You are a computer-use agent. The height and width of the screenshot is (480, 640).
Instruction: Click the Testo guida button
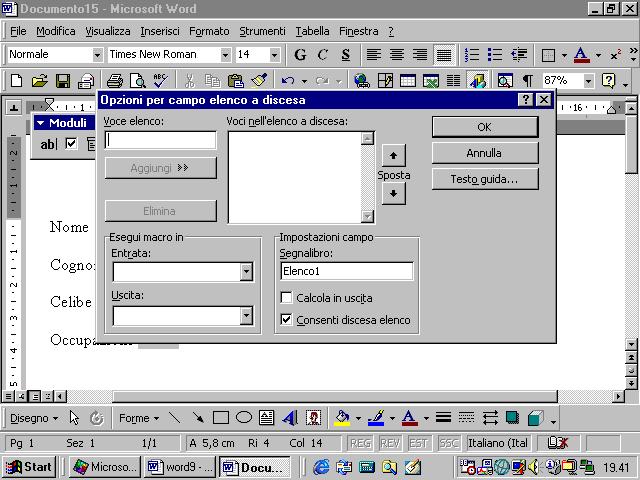(x=485, y=179)
